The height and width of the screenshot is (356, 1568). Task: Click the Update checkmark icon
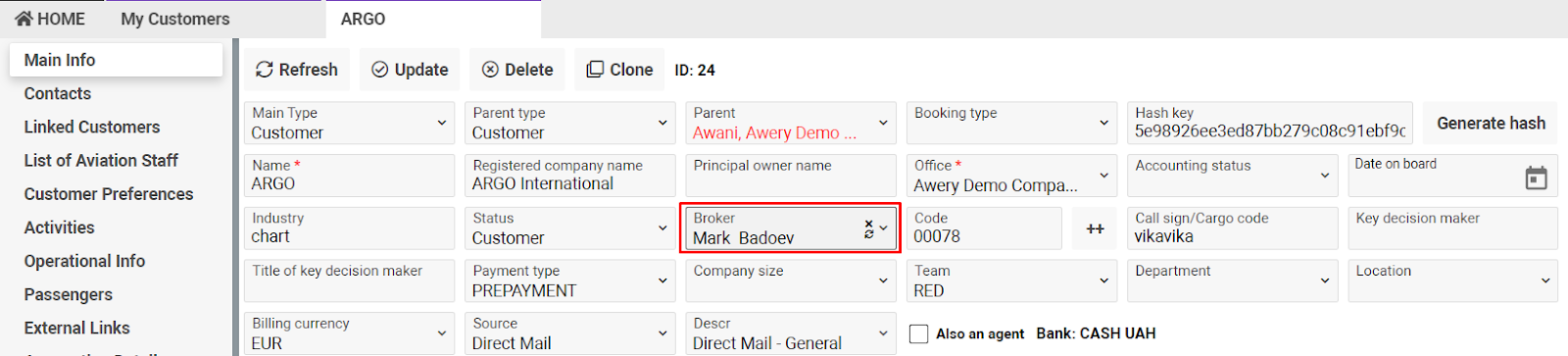[380, 70]
